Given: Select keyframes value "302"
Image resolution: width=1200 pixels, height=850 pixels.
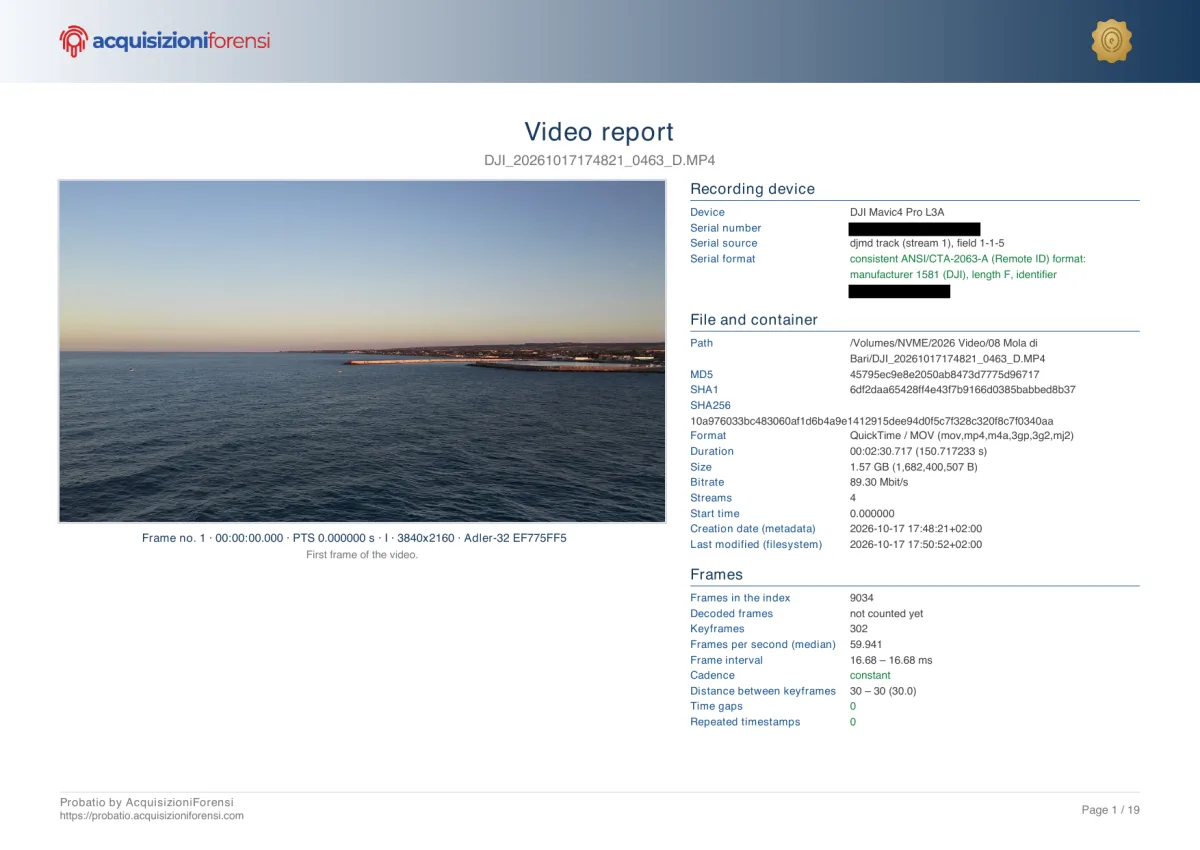Looking at the screenshot, I should click(x=859, y=629).
